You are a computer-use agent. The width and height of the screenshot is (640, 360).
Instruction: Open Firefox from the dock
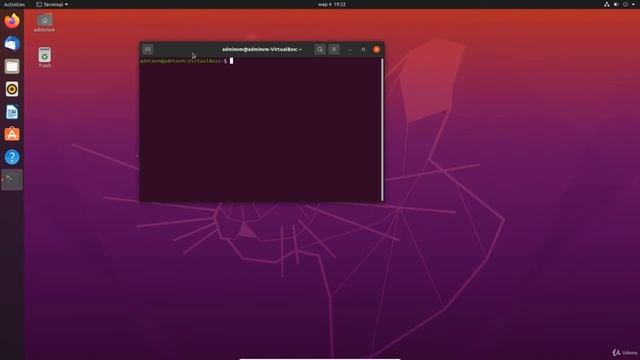pos(12,20)
